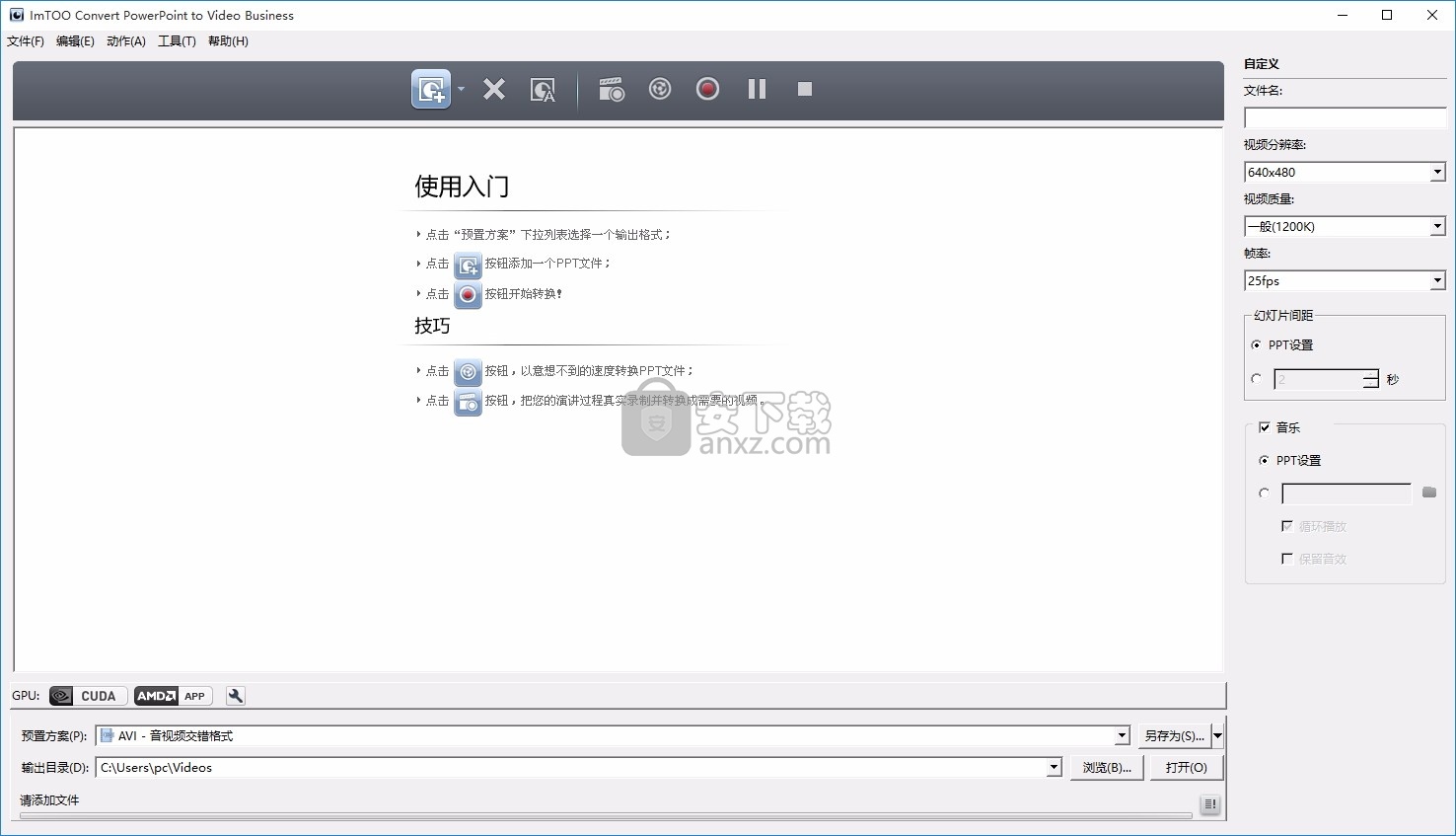Start conversion with the red record button
1456x836 pixels.
(707, 89)
